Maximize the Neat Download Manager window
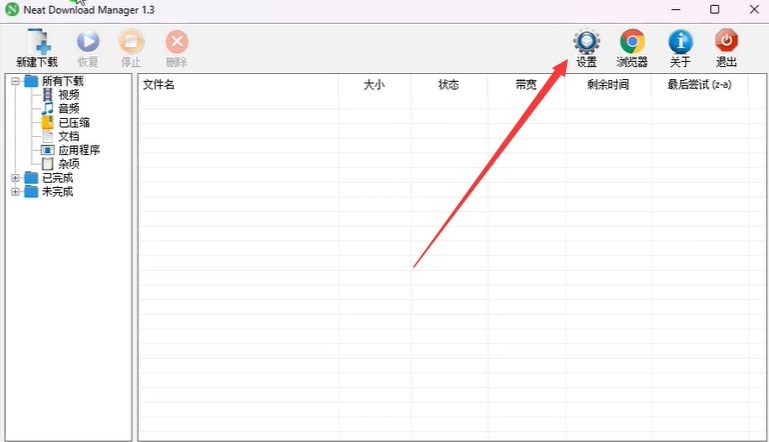Image resolution: width=769 pixels, height=442 pixels. 715,9
